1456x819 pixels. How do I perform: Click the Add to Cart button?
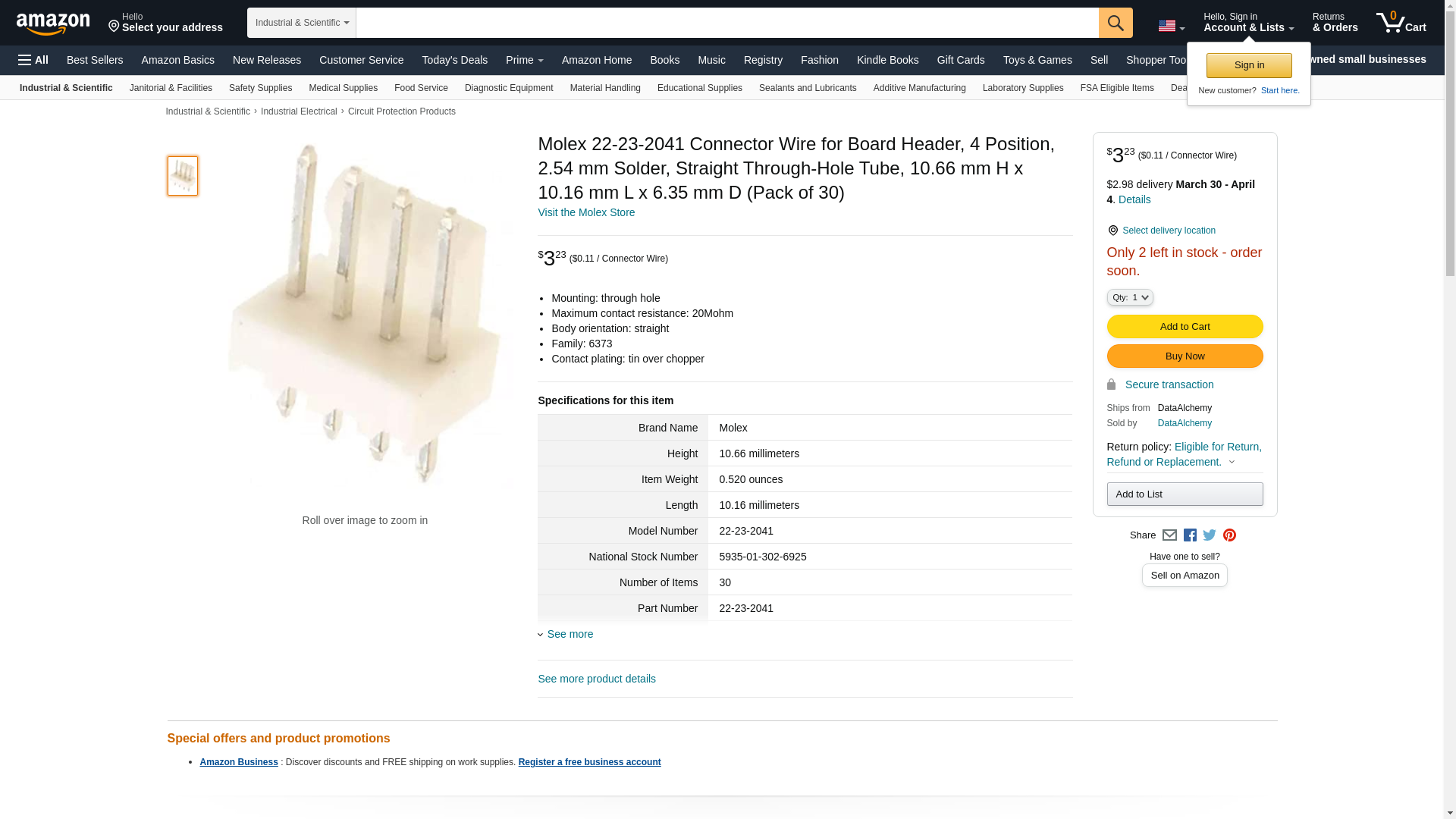[x=1185, y=326]
